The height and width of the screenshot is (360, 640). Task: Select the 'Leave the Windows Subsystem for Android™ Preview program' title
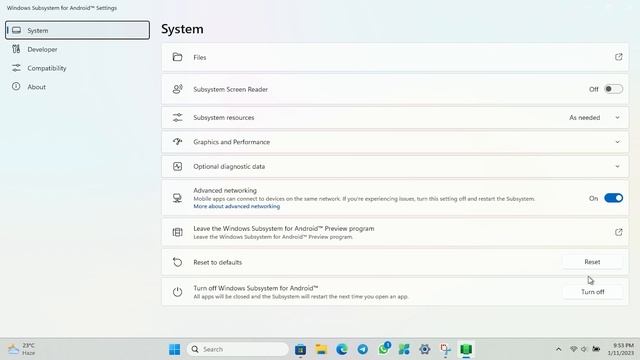tap(284, 229)
